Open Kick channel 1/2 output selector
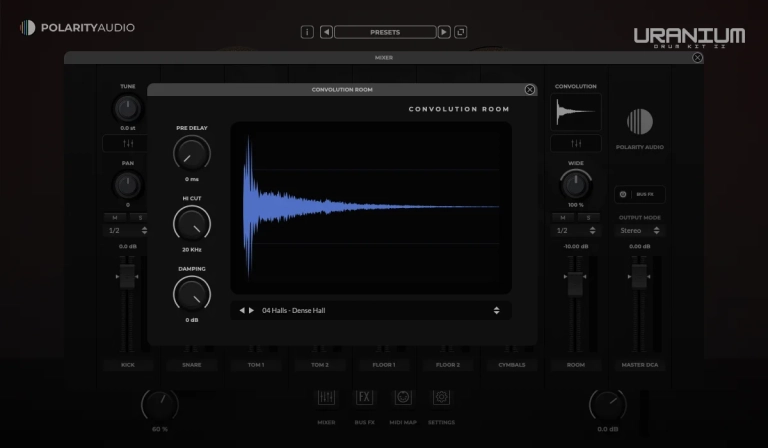Image resolution: width=768 pixels, height=448 pixels. [x=127, y=231]
